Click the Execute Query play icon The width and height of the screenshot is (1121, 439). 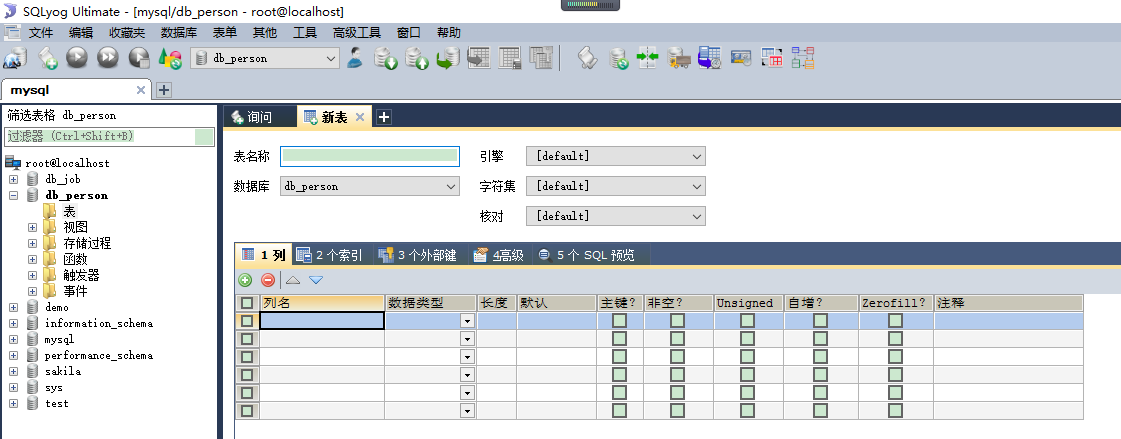click(x=77, y=58)
